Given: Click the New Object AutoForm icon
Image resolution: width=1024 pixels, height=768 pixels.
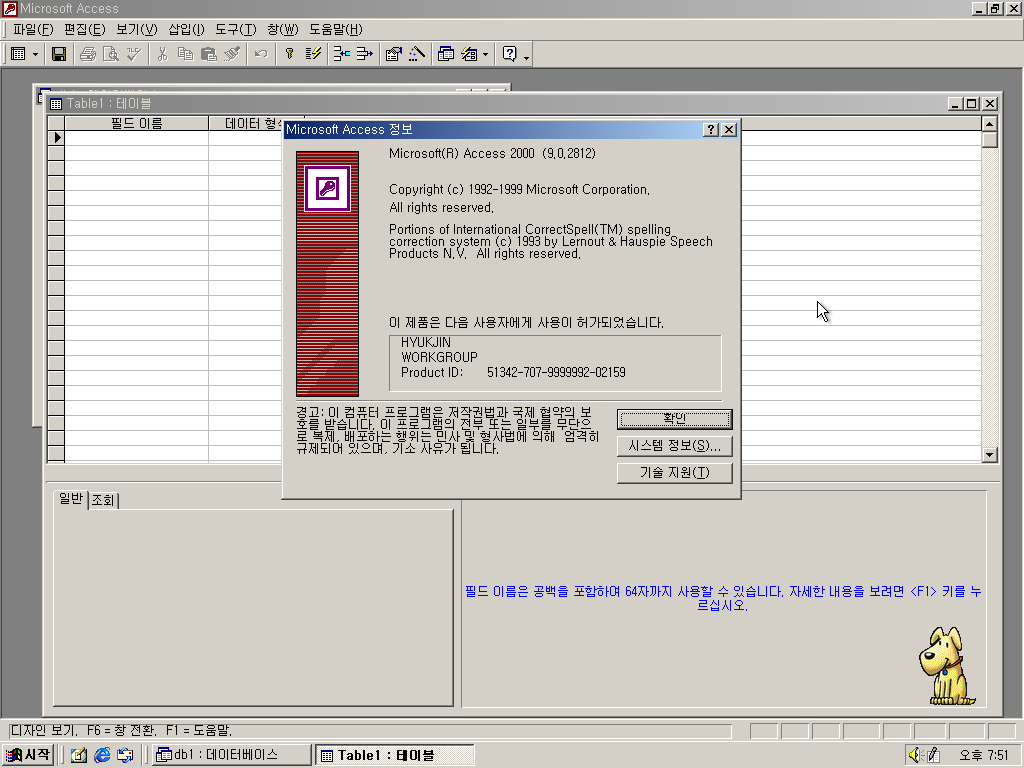Looking at the screenshot, I should tap(469, 54).
